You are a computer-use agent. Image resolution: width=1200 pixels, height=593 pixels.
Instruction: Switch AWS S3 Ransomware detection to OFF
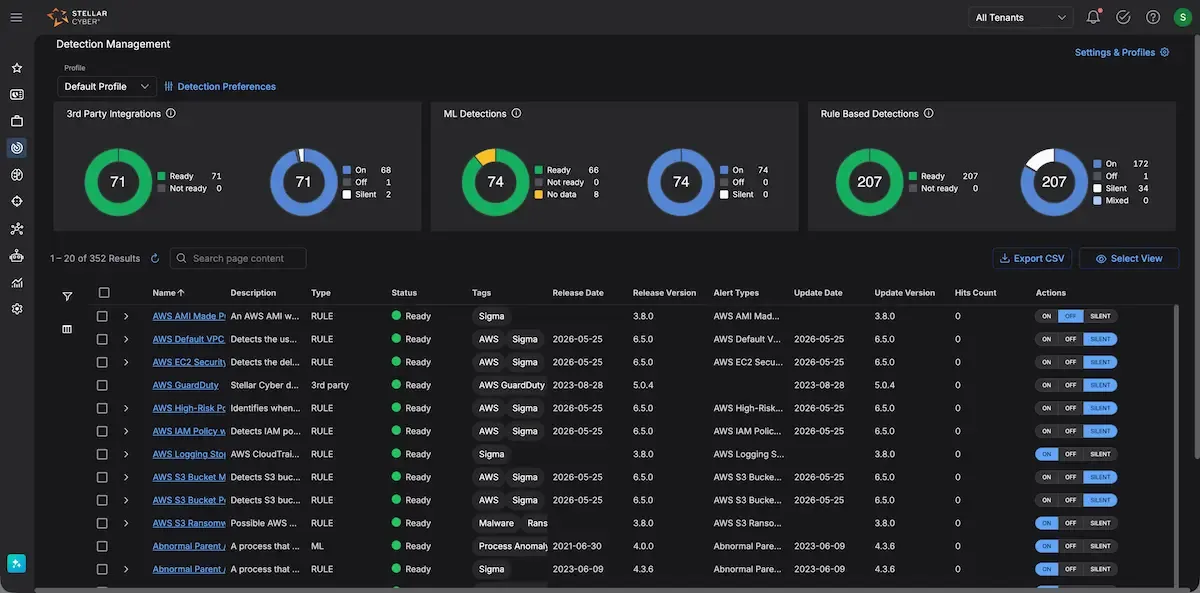tap(1070, 523)
